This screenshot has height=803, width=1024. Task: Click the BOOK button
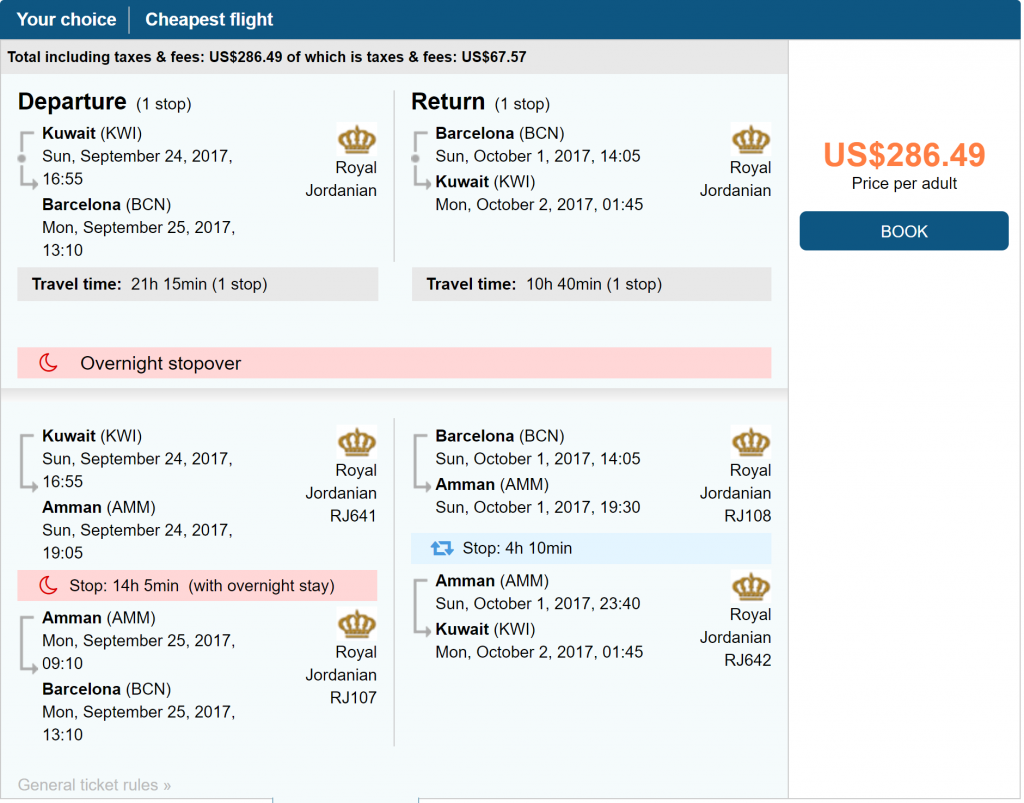(x=903, y=231)
